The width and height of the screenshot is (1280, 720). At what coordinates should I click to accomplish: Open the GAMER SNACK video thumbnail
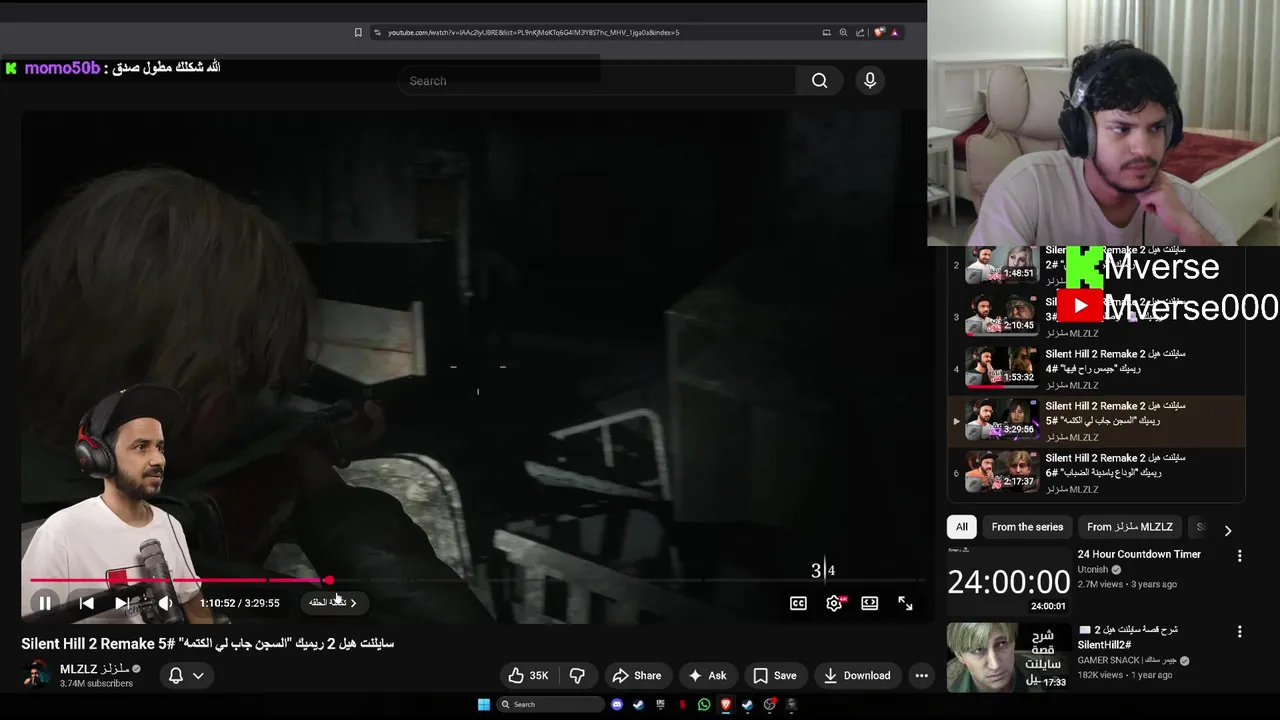(x=1008, y=657)
